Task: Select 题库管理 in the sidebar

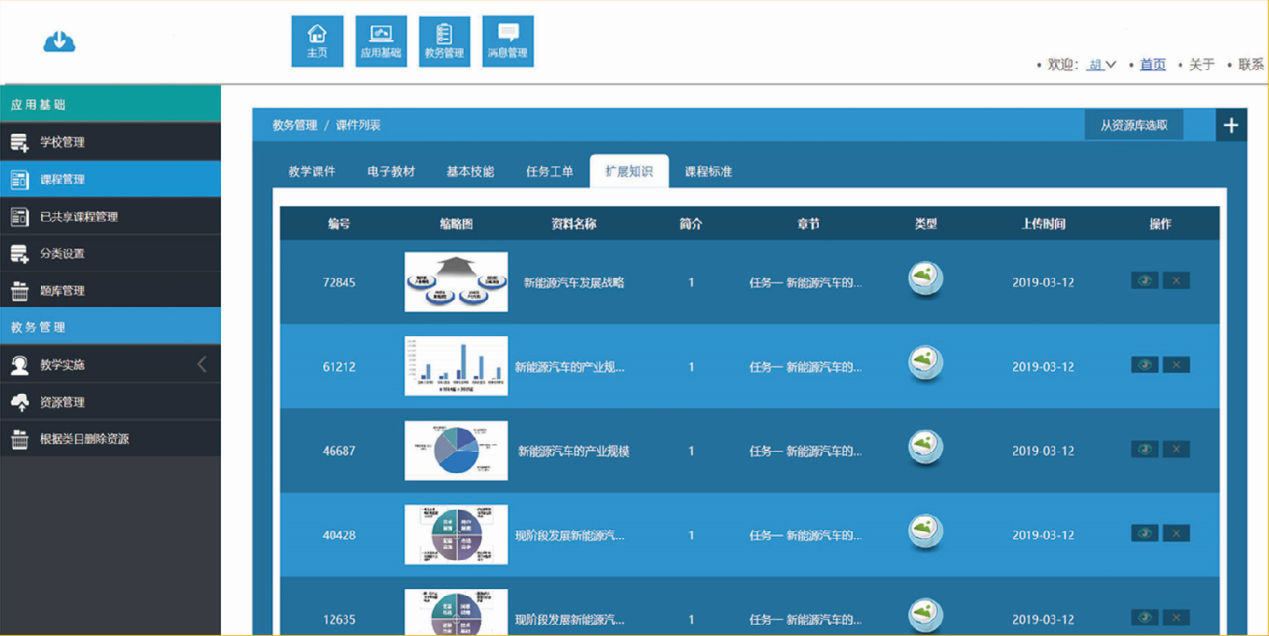Action: 62,291
